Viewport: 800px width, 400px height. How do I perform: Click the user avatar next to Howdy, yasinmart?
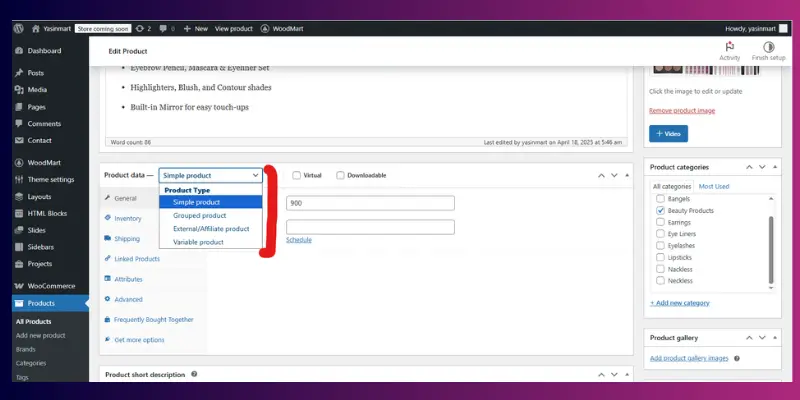coord(783,29)
